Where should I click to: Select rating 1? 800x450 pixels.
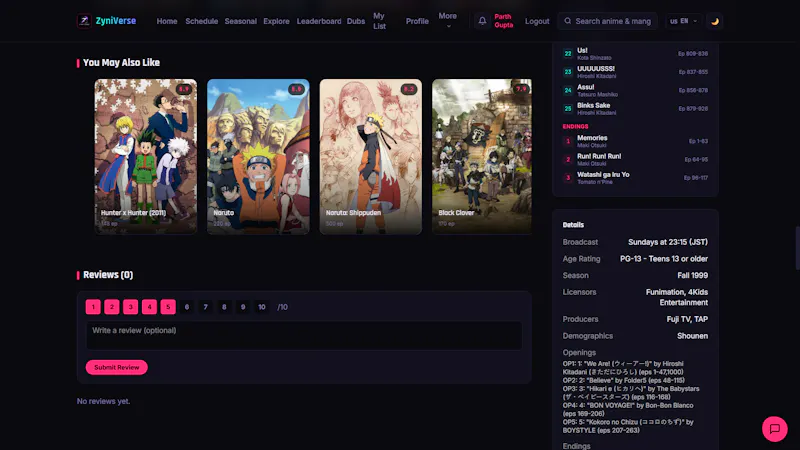tap(93, 307)
